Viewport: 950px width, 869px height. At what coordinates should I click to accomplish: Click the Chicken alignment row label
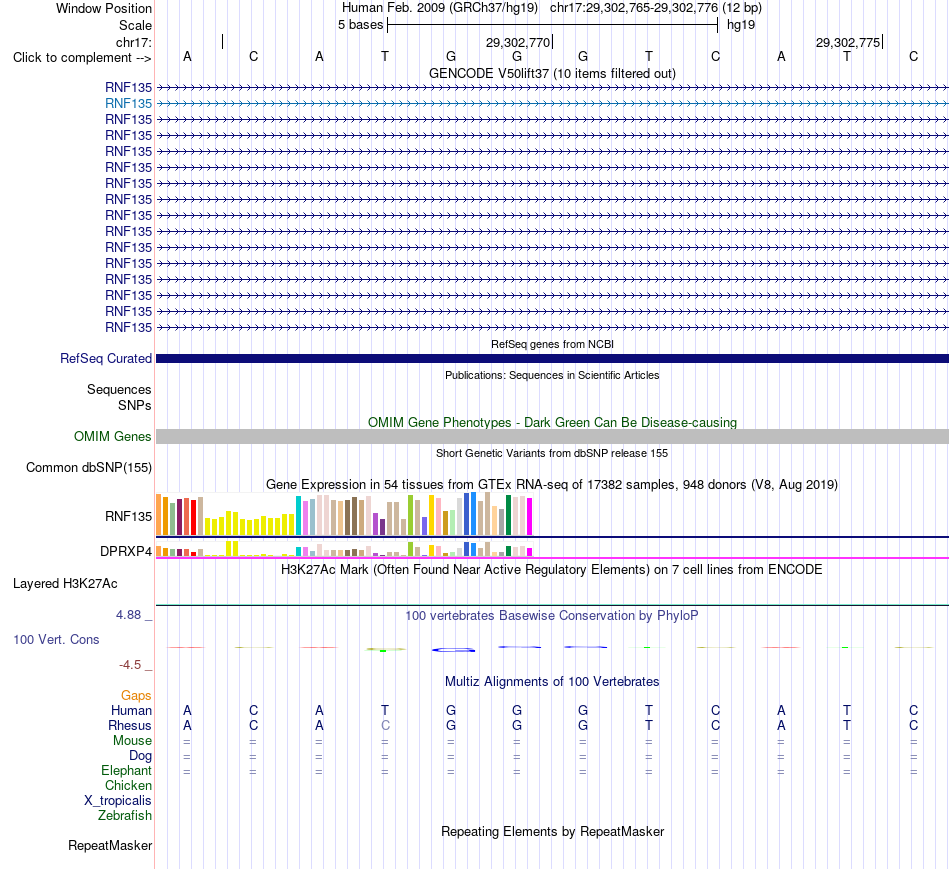click(128, 785)
